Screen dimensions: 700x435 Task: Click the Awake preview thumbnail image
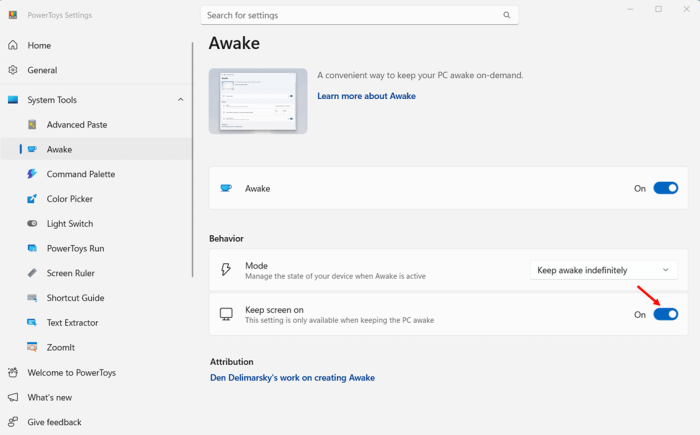[x=258, y=101]
